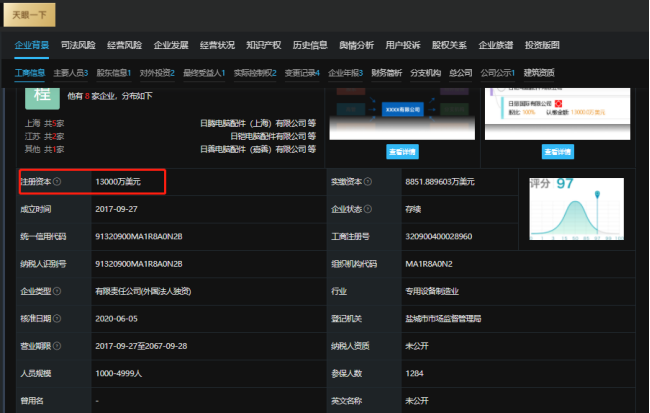
Task: Open the 股权关系 tab
Action: tap(449, 45)
